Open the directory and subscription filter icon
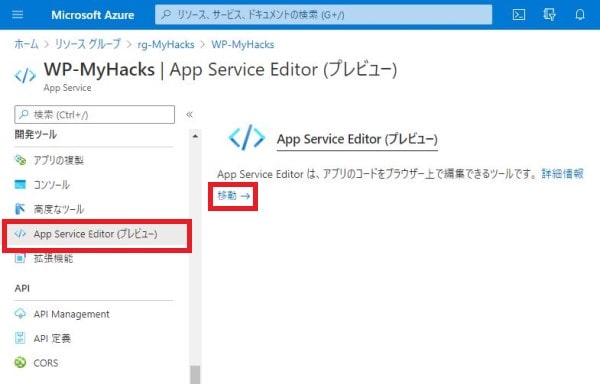 [549, 15]
